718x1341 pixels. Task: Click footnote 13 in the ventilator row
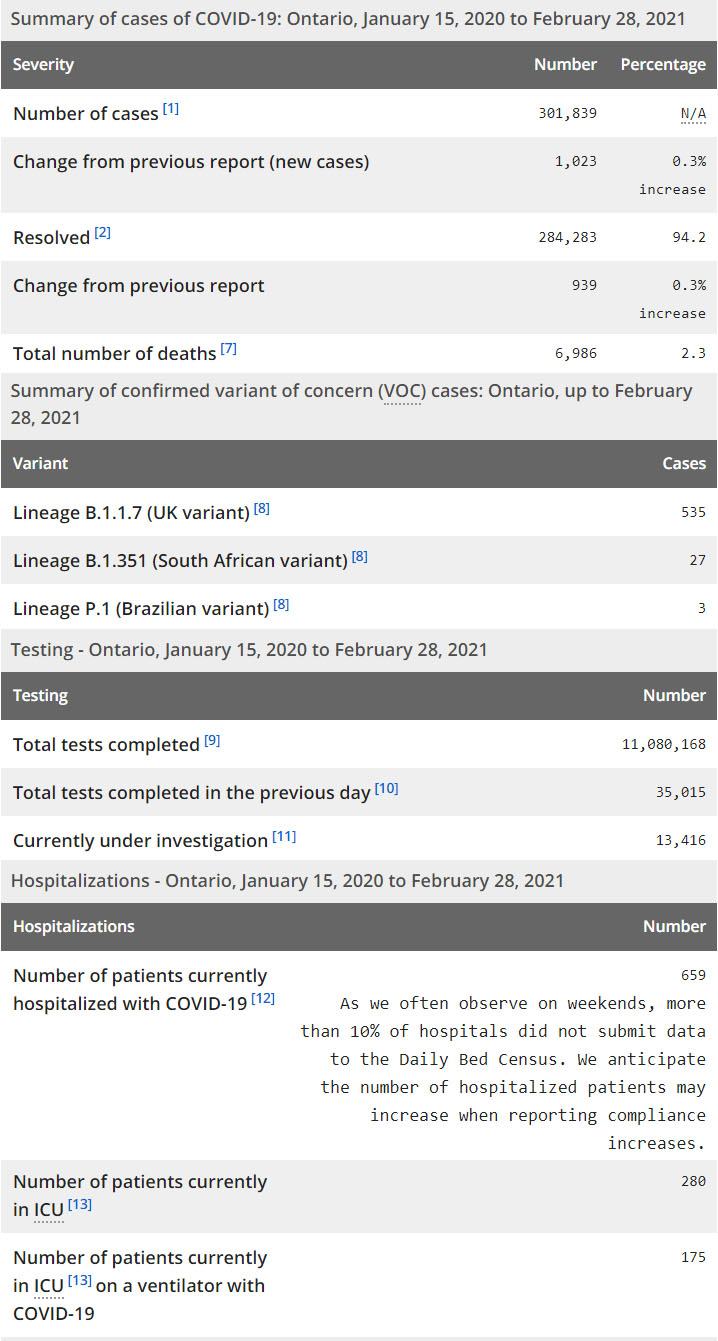coord(80,1280)
